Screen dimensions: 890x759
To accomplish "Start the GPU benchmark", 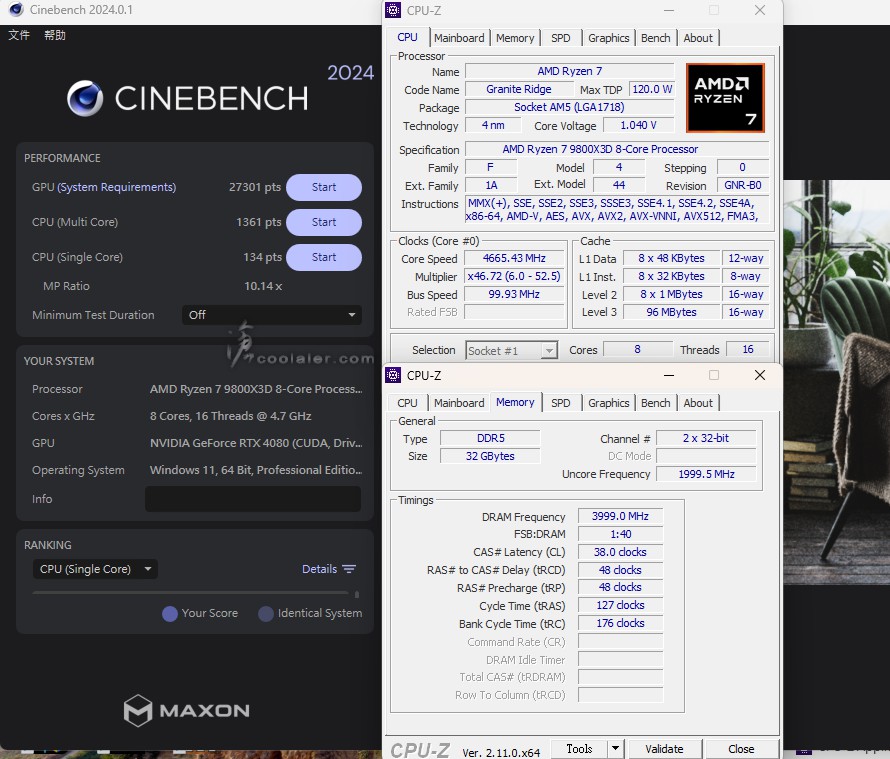I will click(324, 187).
